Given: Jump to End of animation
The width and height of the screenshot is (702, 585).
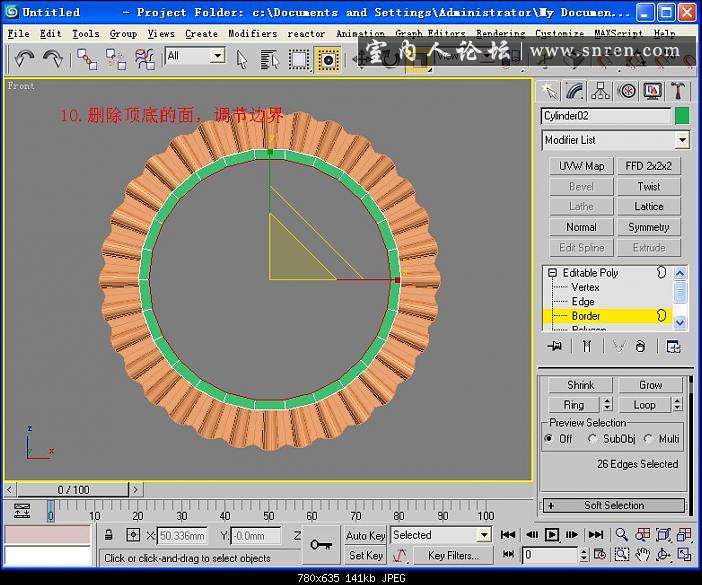Looking at the screenshot, I should 596,534.
